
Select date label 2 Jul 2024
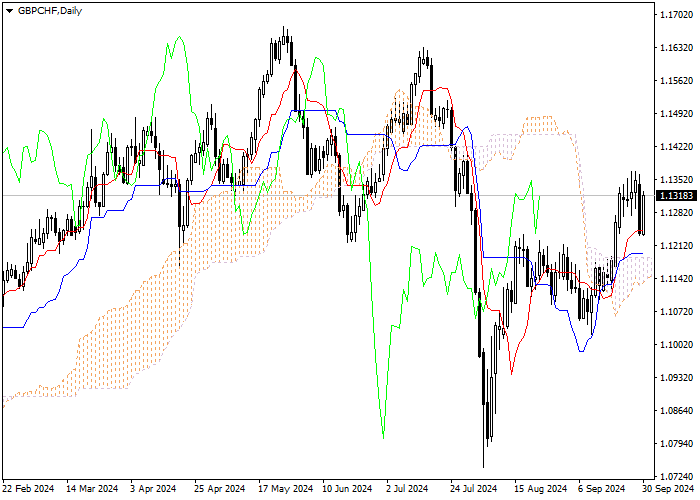point(407,489)
